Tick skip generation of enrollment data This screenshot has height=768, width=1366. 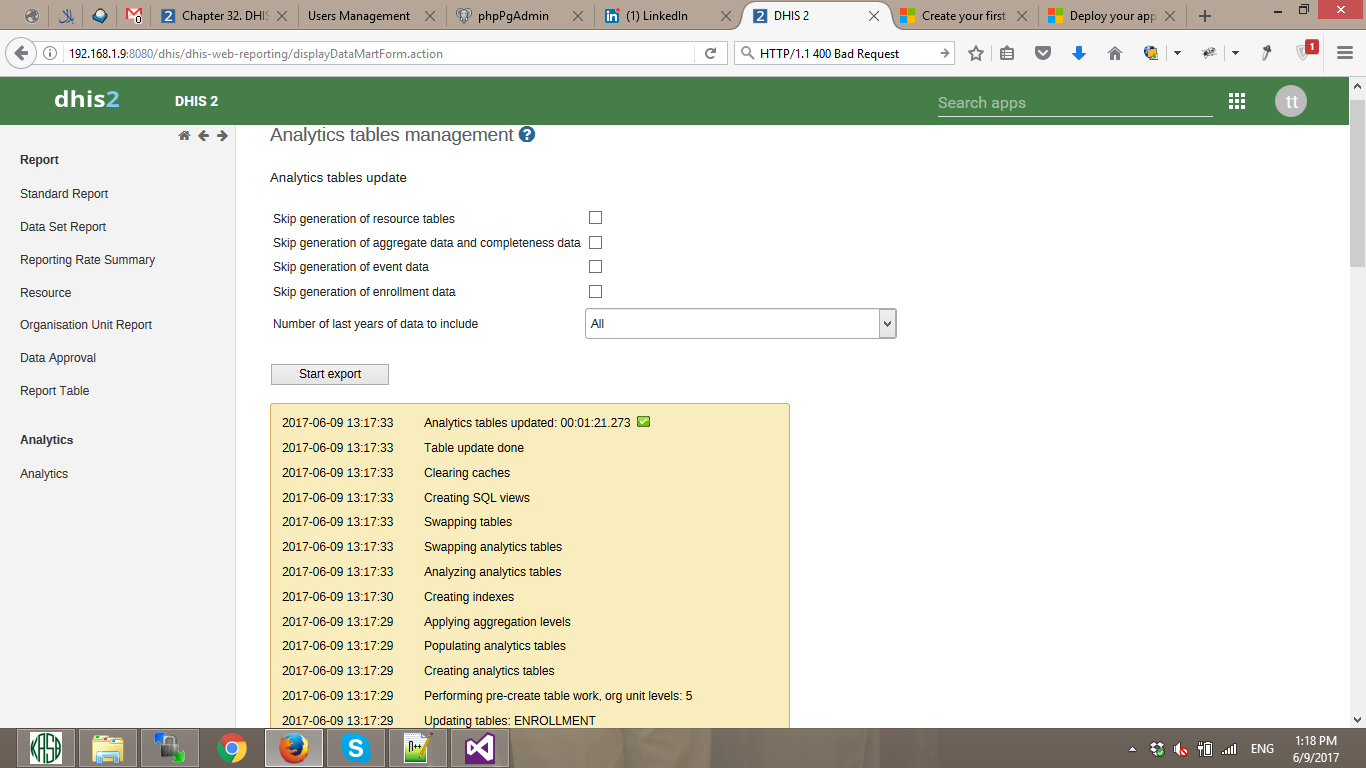point(595,291)
